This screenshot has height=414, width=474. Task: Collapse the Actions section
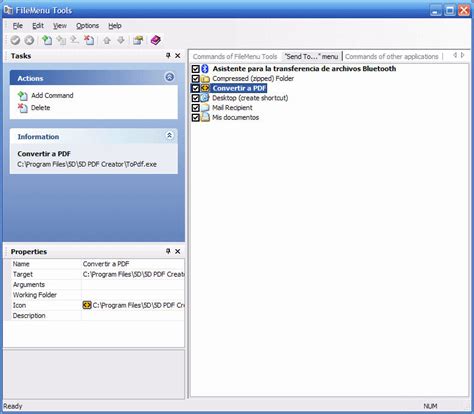pyautogui.click(x=169, y=77)
